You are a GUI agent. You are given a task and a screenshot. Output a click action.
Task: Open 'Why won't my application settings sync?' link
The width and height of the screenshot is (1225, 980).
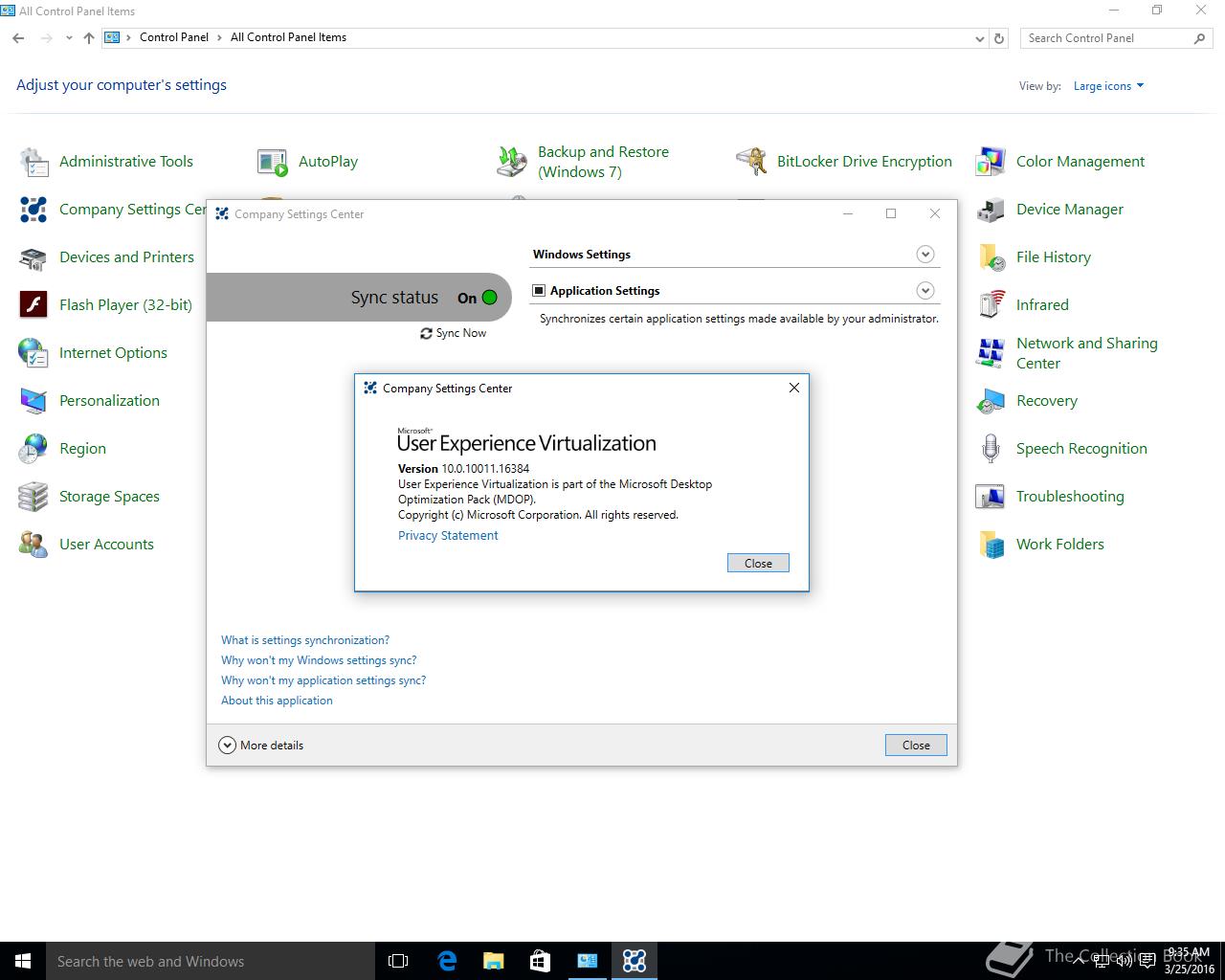click(323, 680)
